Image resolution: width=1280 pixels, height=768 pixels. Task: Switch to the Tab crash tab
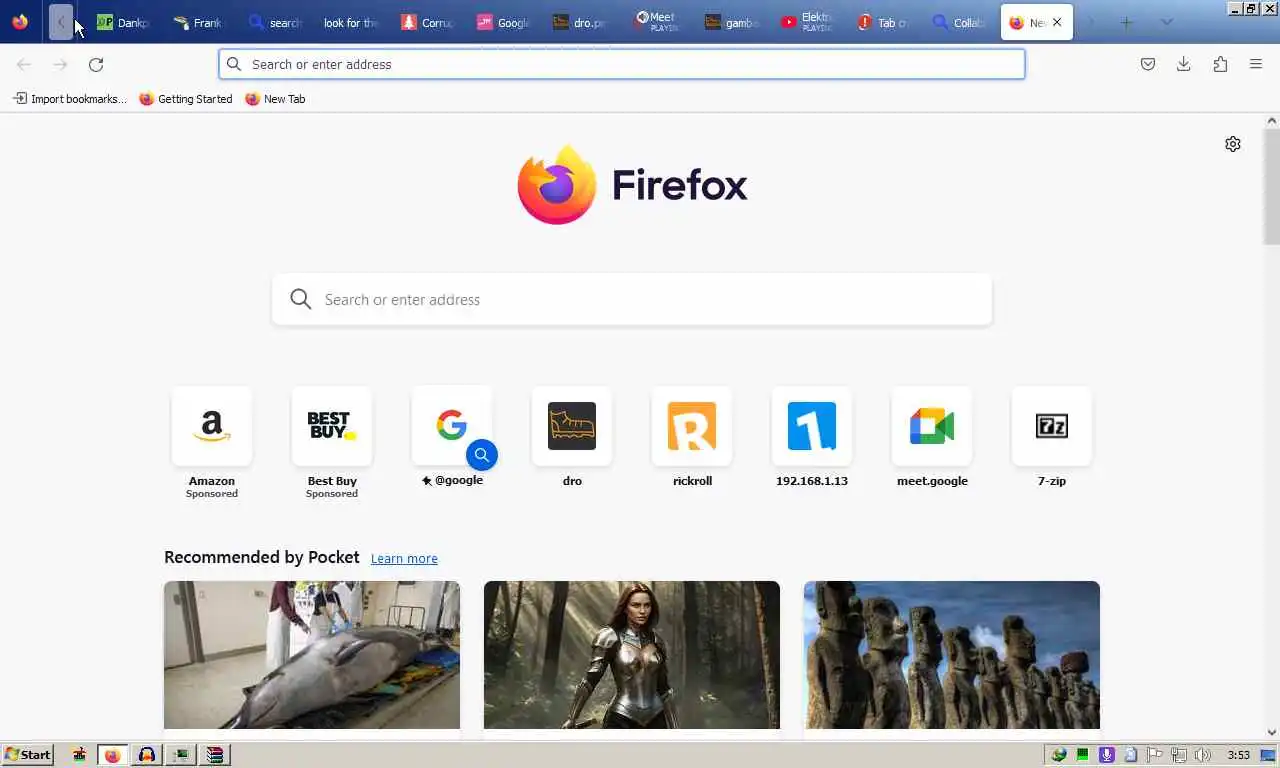tap(882, 22)
